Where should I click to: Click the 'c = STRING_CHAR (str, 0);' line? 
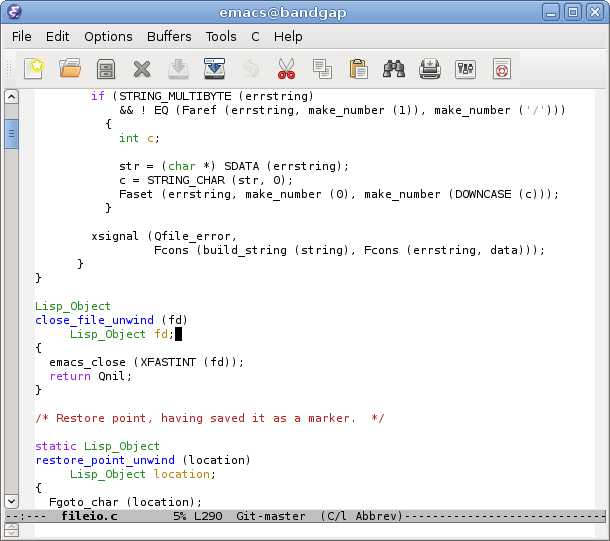[x=206, y=180]
